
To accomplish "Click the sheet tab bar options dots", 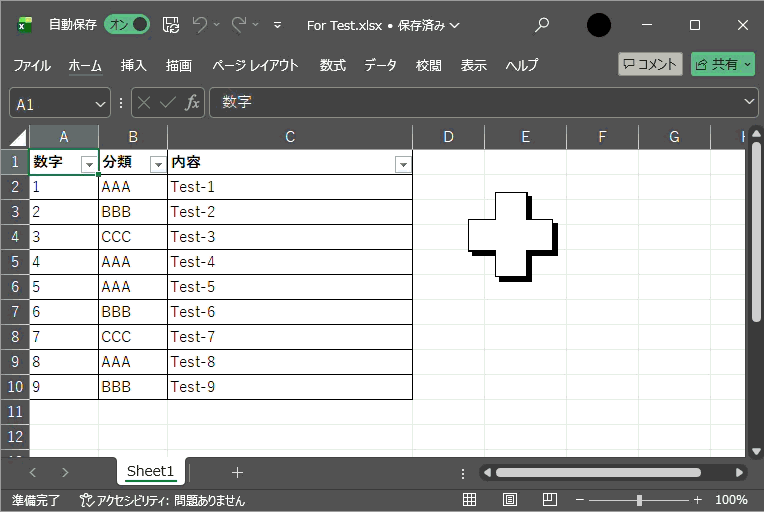I will click(463, 474).
